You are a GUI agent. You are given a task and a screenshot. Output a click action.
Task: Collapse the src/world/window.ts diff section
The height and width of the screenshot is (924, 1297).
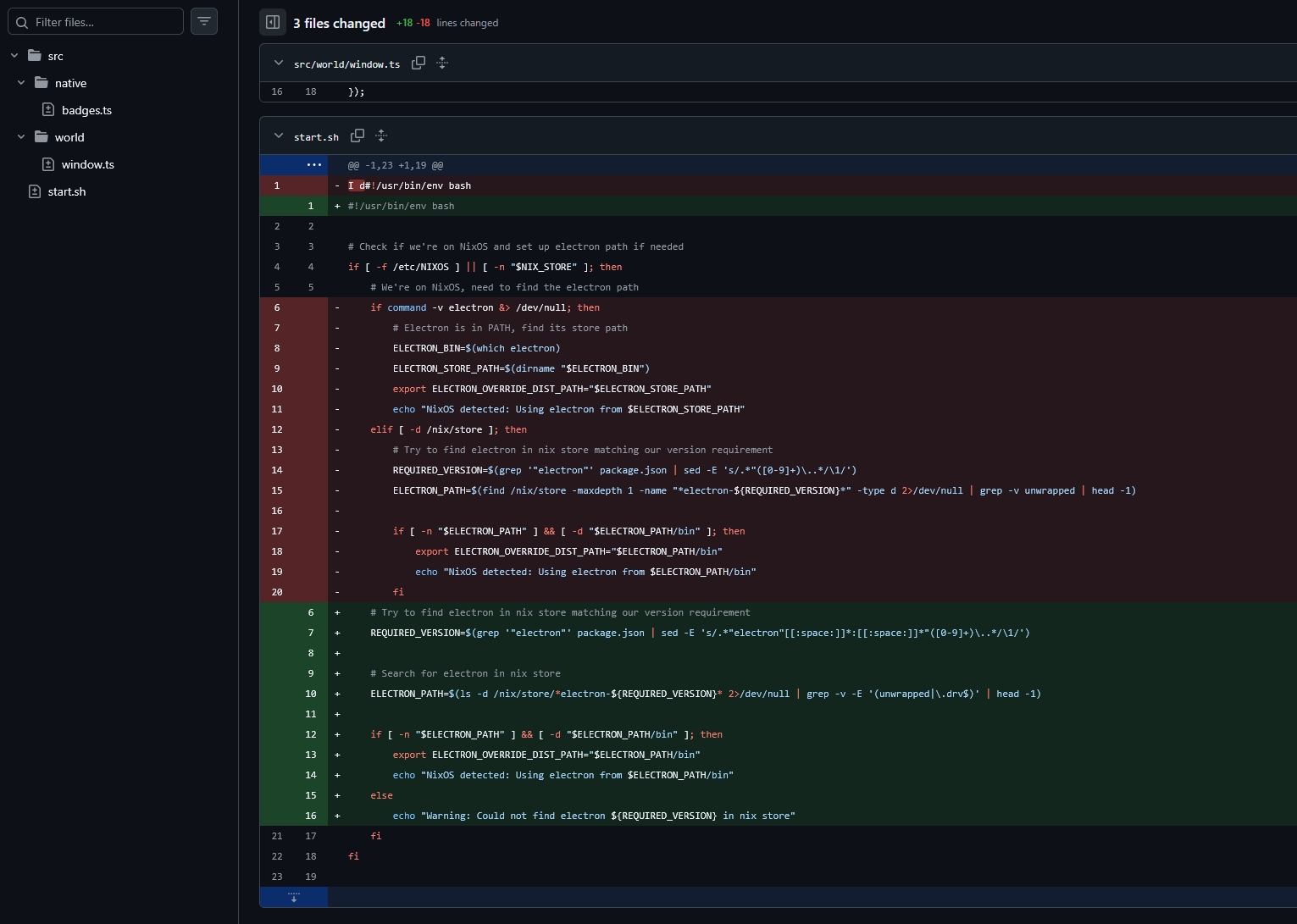(278, 64)
